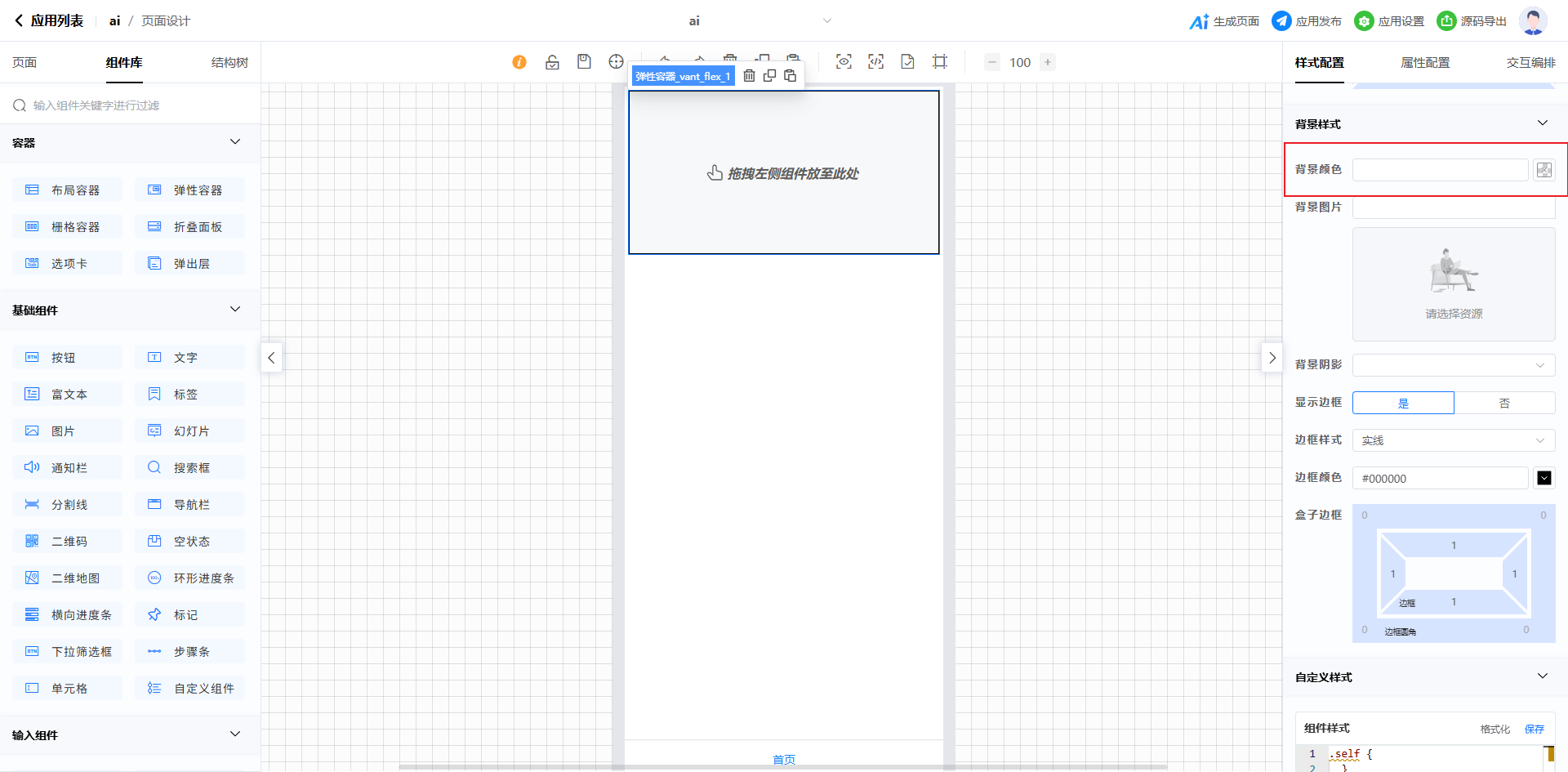The height and width of the screenshot is (772, 1568).
Task: Click the orange info icon
Action: pyautogui.click(x=519, y=62)
